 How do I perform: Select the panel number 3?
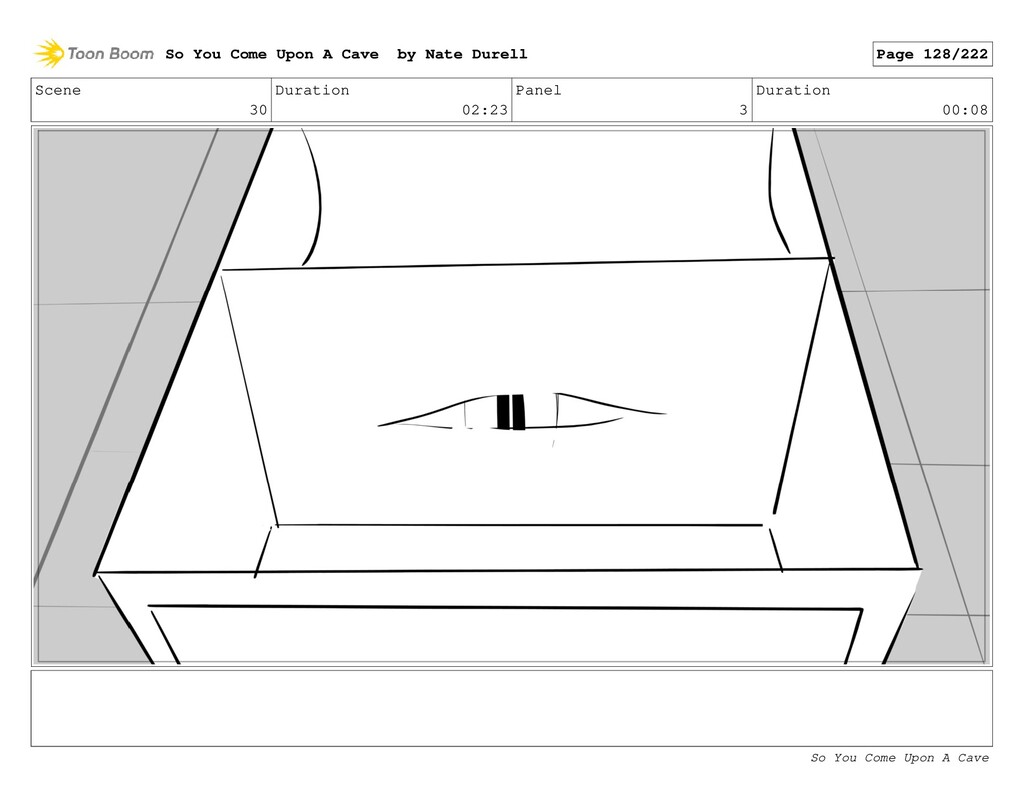tap(743, 110)
